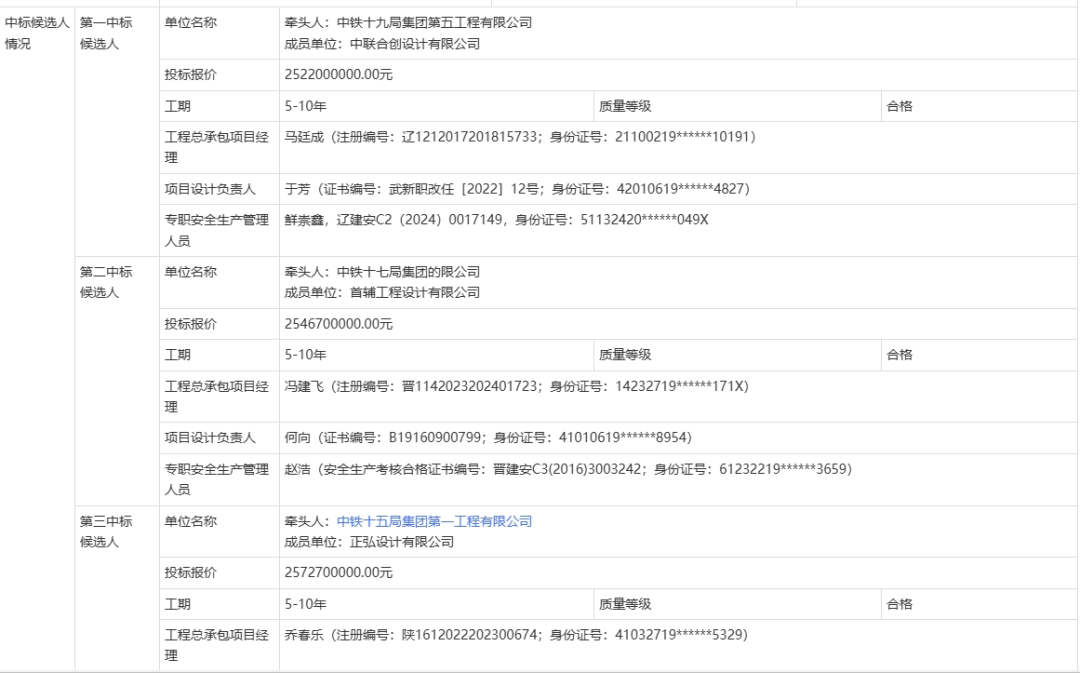Viewport: 1080px width, 673px height.
Task: Click 工程总承包项目经理 label beside 乔春乐
Action: click(216, 645)
